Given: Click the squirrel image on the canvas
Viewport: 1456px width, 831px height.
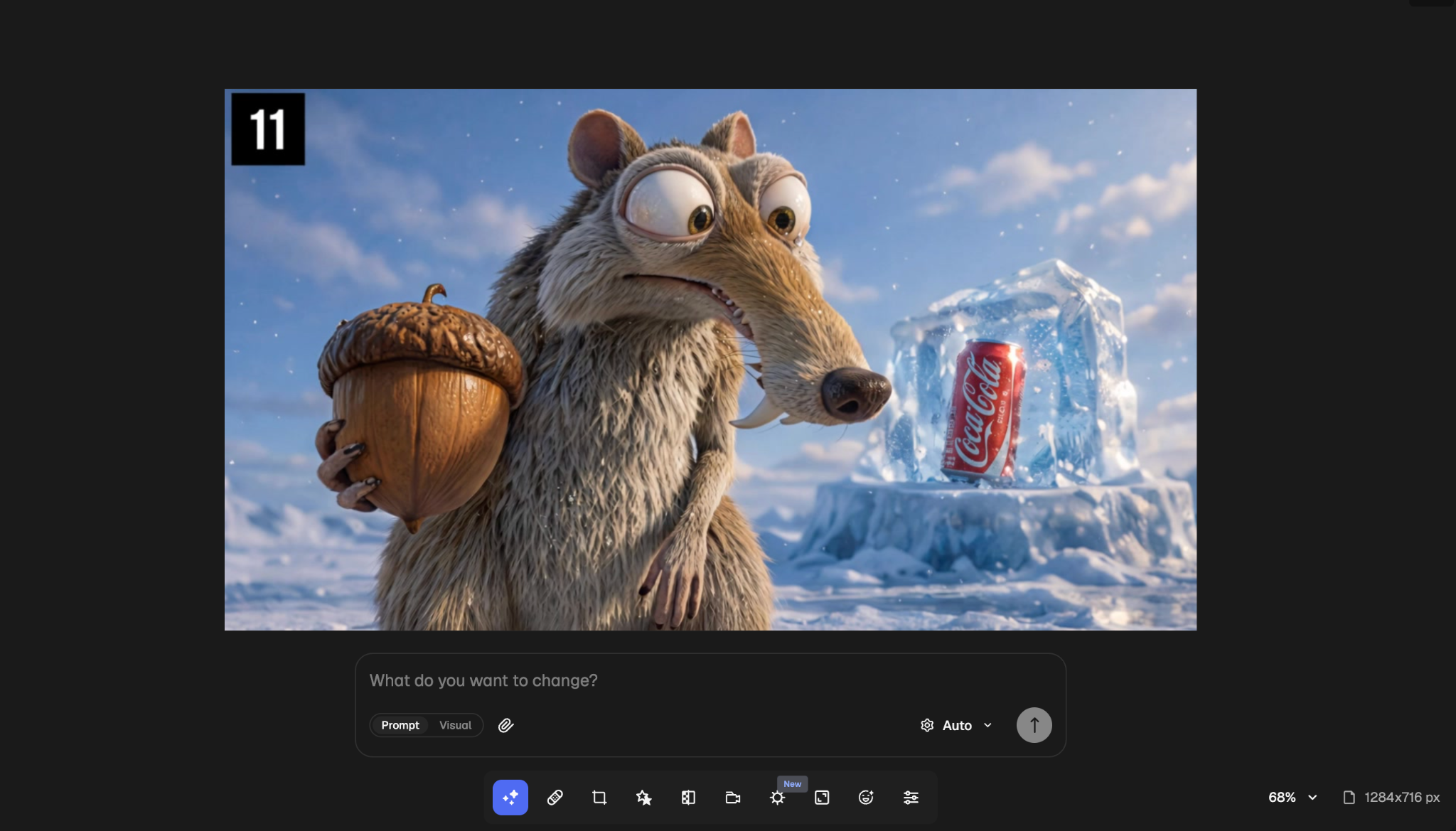Looking at the screenshot, I should (x=710, y=359).
